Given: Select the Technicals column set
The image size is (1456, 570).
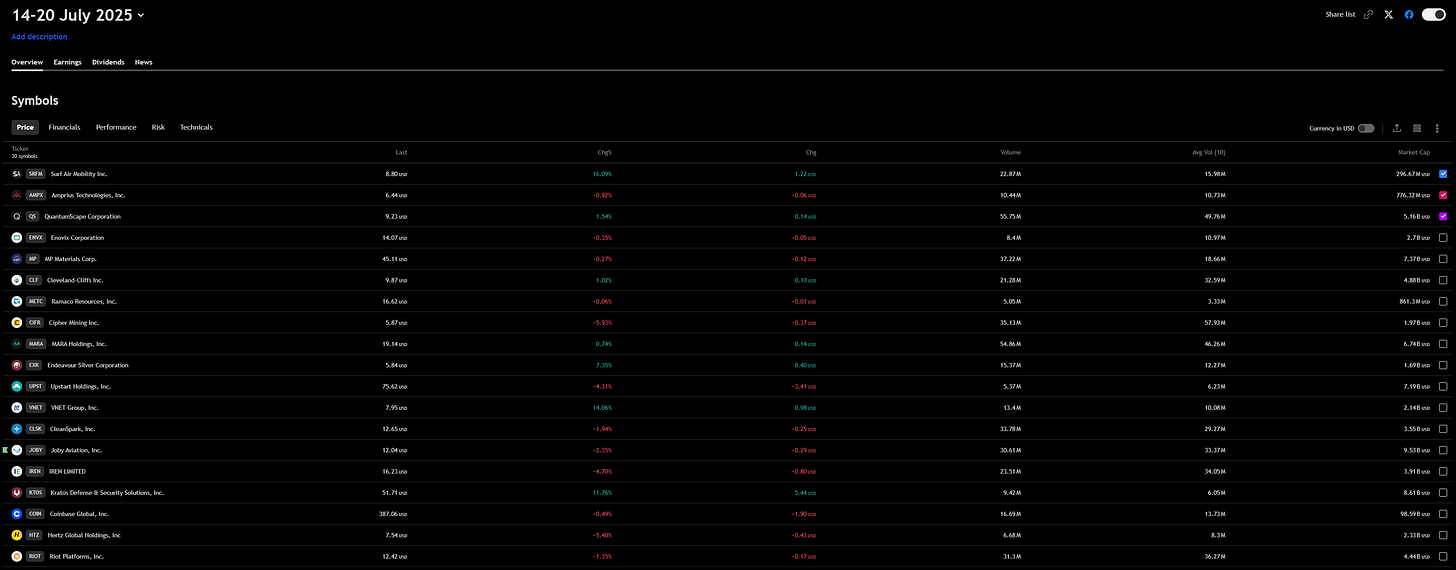Looking at the screenshot, I should click(x=196, y=127).
